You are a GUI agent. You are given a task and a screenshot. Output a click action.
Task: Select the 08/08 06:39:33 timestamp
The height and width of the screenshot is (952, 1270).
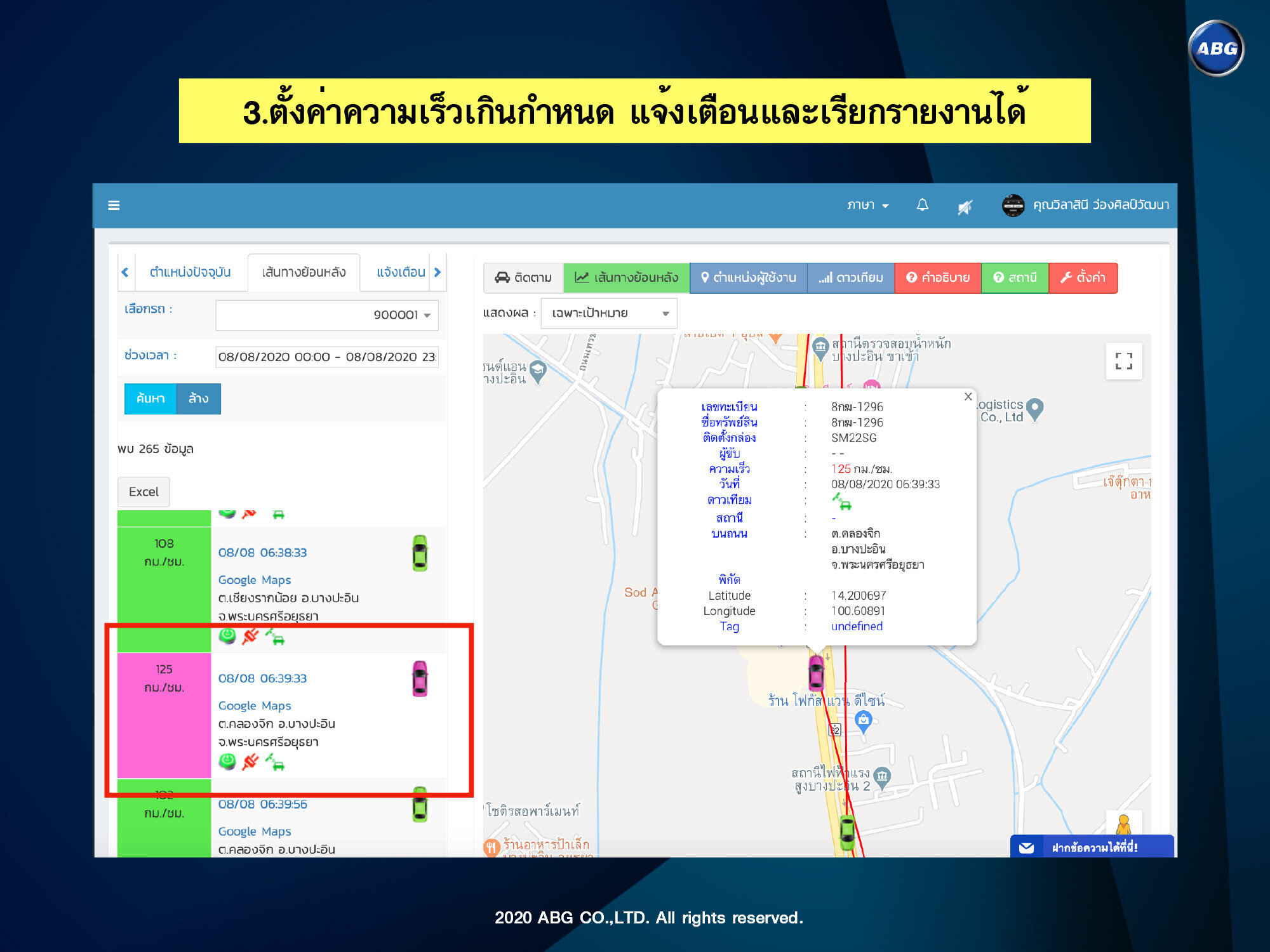[x=262, y=678]
